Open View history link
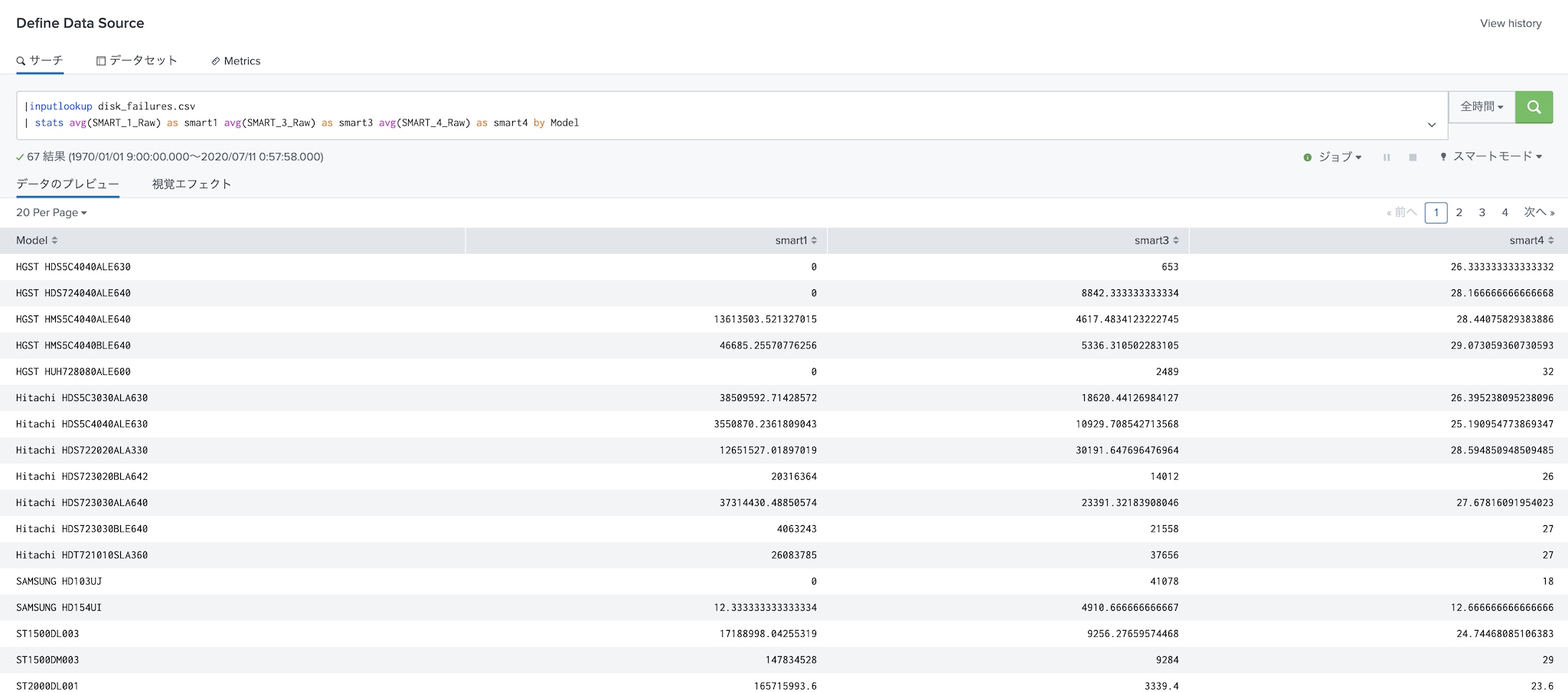 [1511, 24]
